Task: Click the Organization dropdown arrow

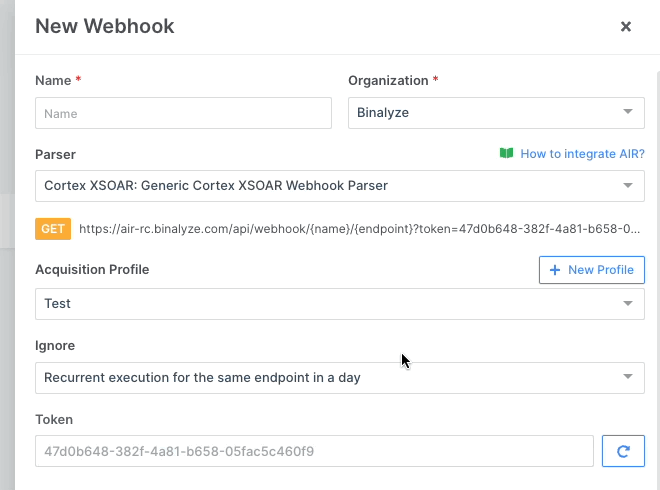Action: point(627,112)
